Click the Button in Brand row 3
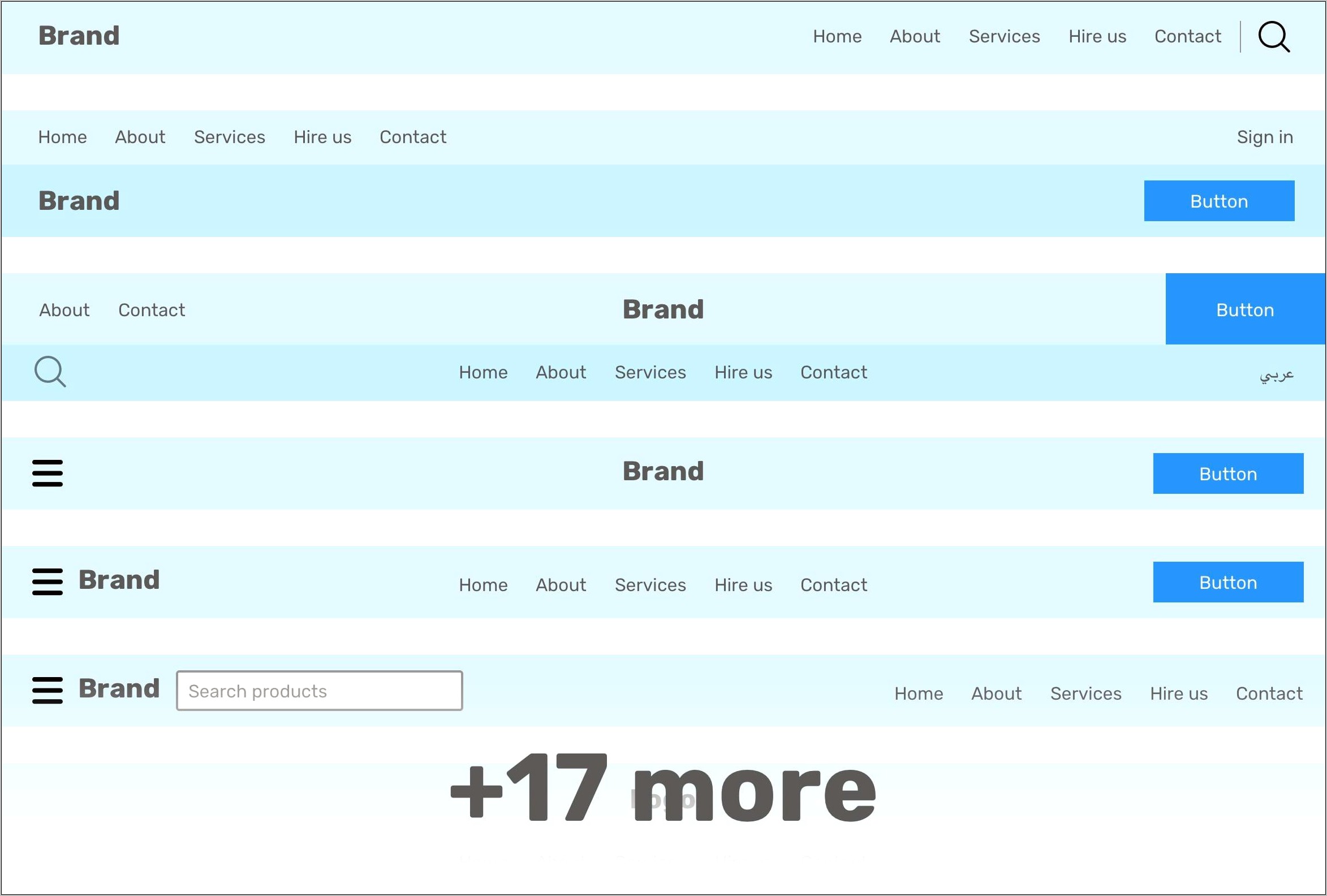1327x896 pixels. [x=1245, y=309]
